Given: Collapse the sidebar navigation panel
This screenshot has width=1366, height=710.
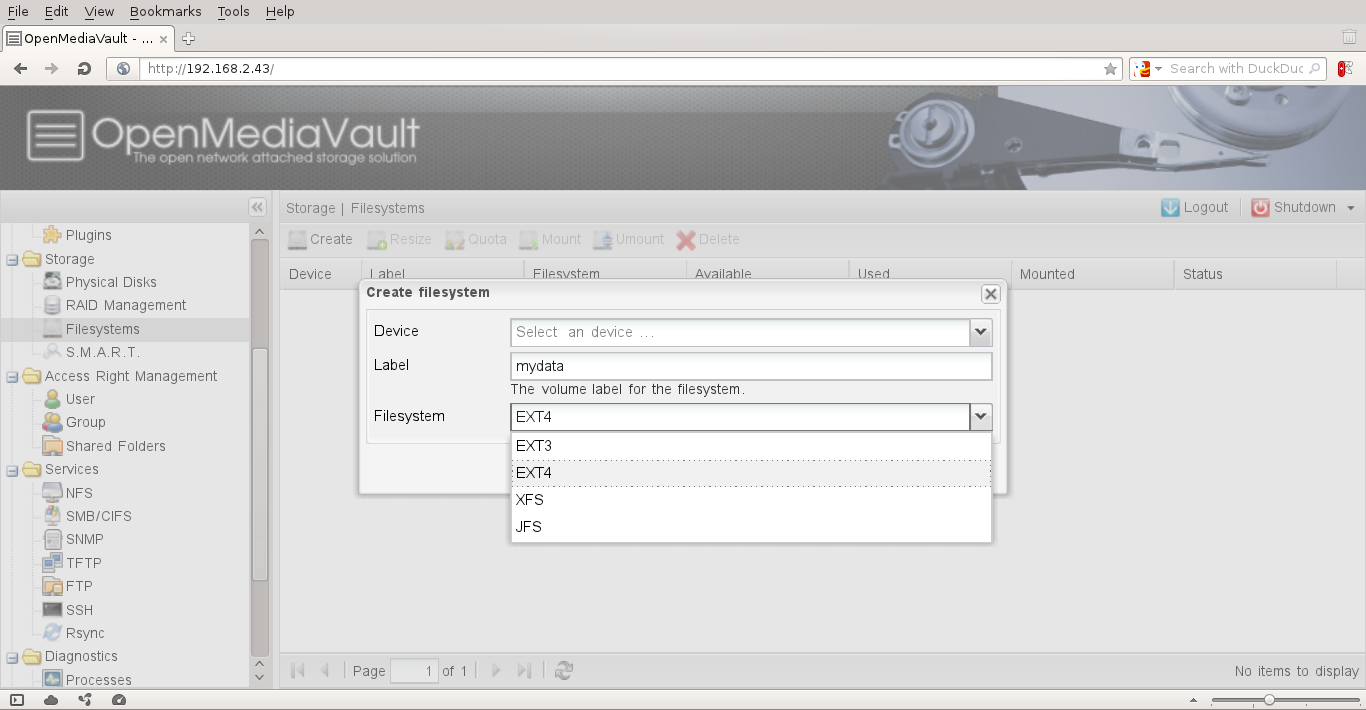Looking at the screenshot, I should point(257,207).
